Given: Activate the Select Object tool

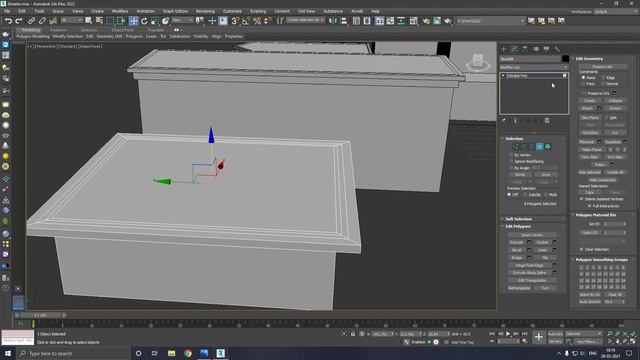Looking at the screenshot, I should [88, 21].
